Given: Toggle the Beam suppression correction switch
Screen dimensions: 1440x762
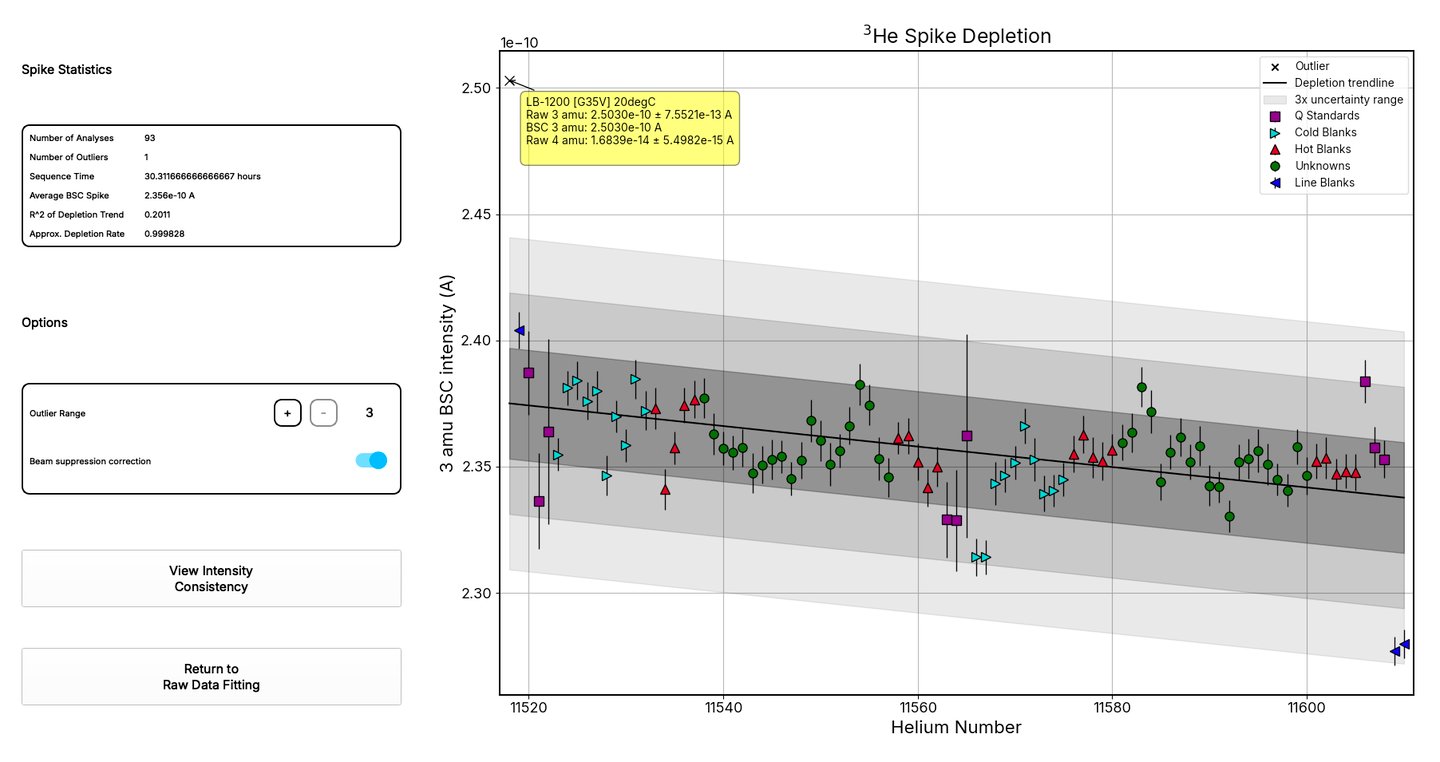Looking at the screenshot, I should click(371, 461).
